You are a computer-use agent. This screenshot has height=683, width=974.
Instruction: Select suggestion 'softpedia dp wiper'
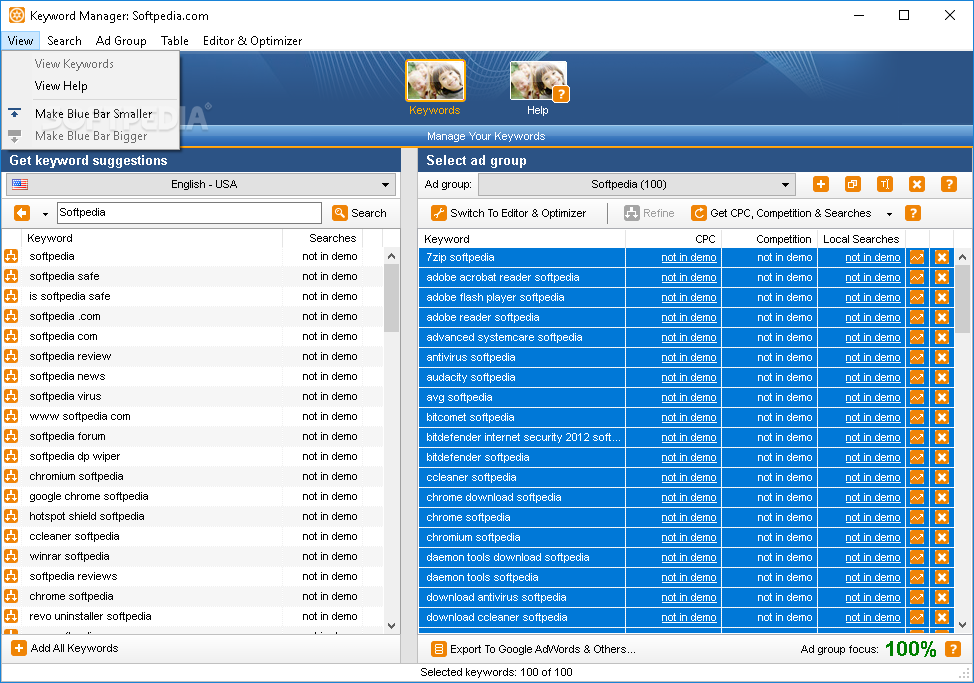click(193, 456)
